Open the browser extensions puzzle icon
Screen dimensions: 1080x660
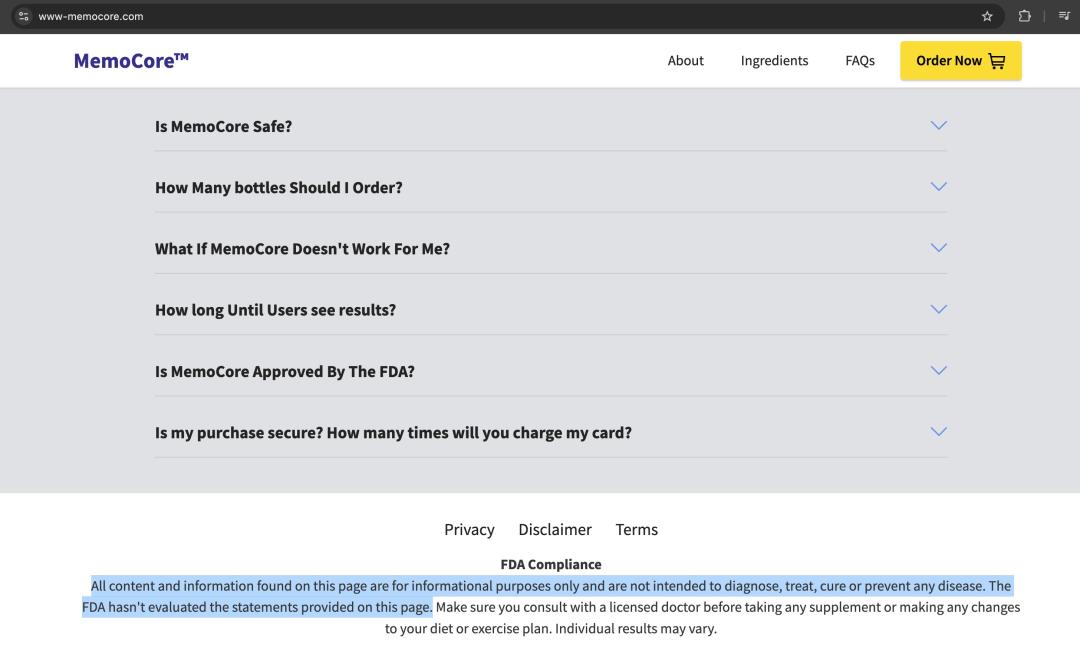1024,16
